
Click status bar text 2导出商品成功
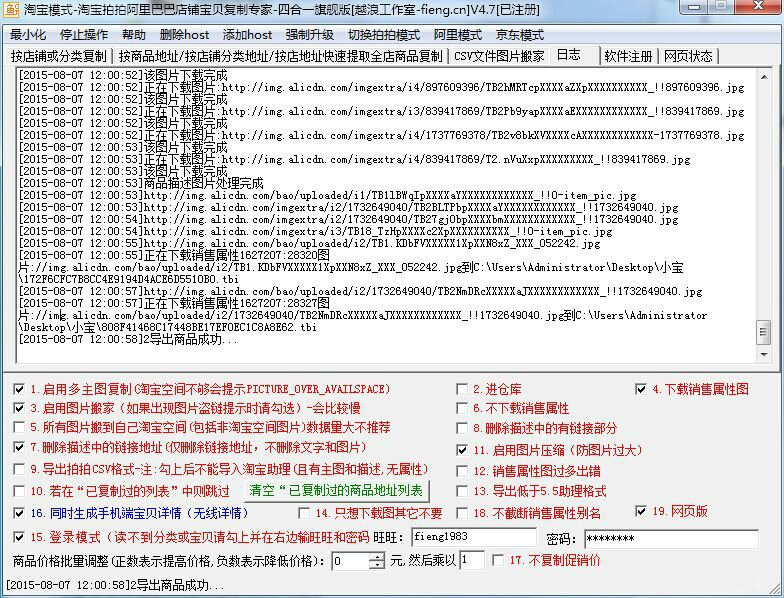pyautogui.click(x=116, y=585)
